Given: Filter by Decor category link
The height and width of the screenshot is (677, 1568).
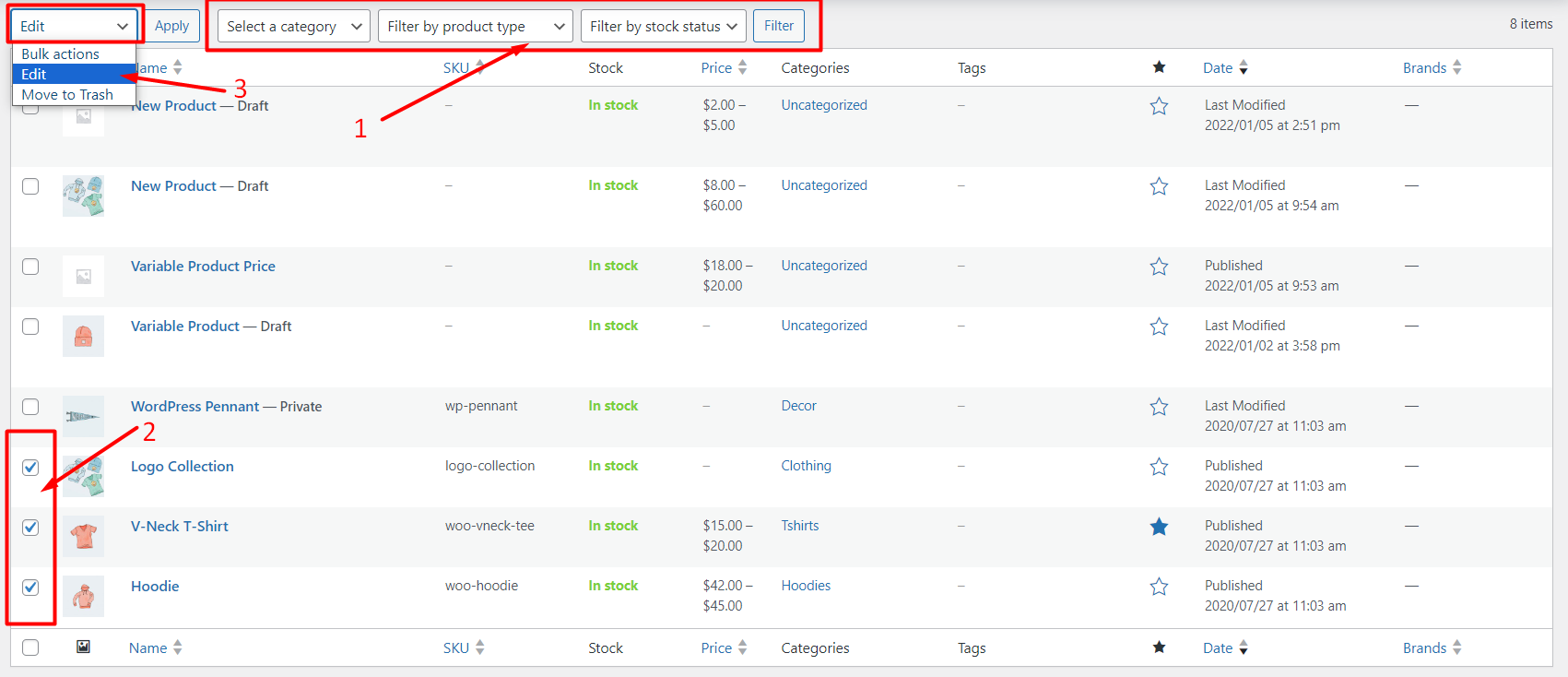Looking at the screenshot, I should (799, 406).
